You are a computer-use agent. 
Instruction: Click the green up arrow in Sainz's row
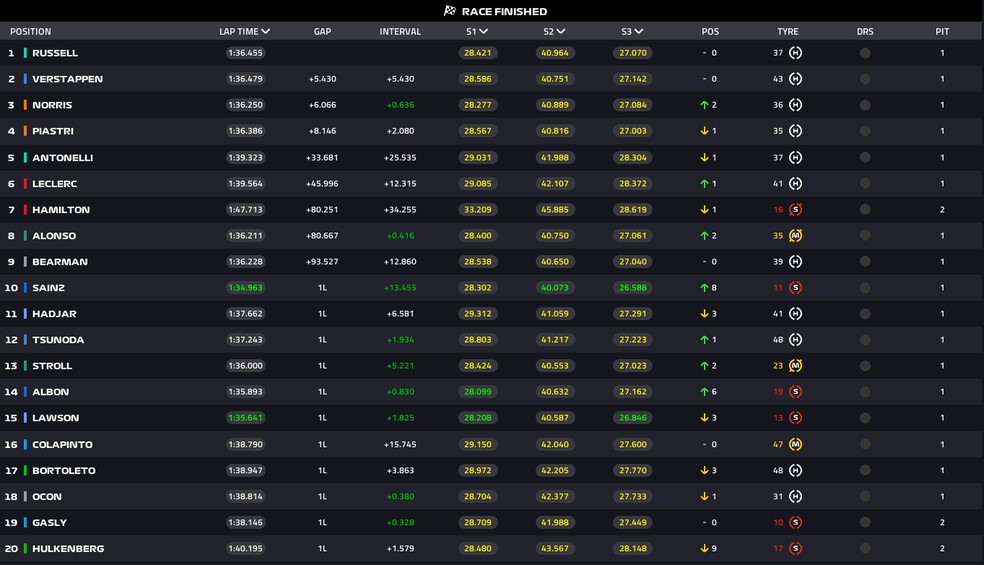[x=705, y=288]
